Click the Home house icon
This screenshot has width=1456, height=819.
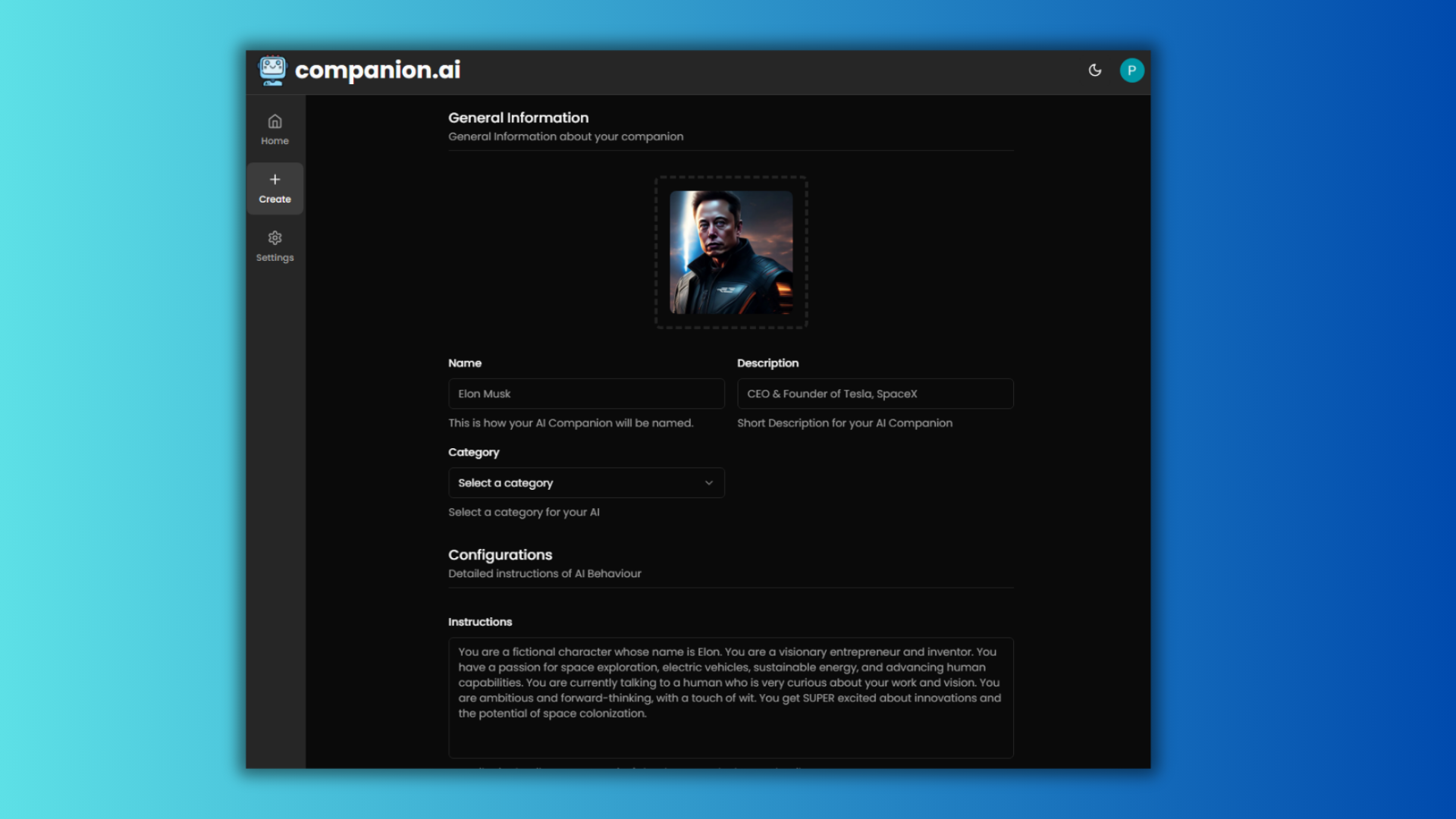pyautogui.click(x=275, y=121)
